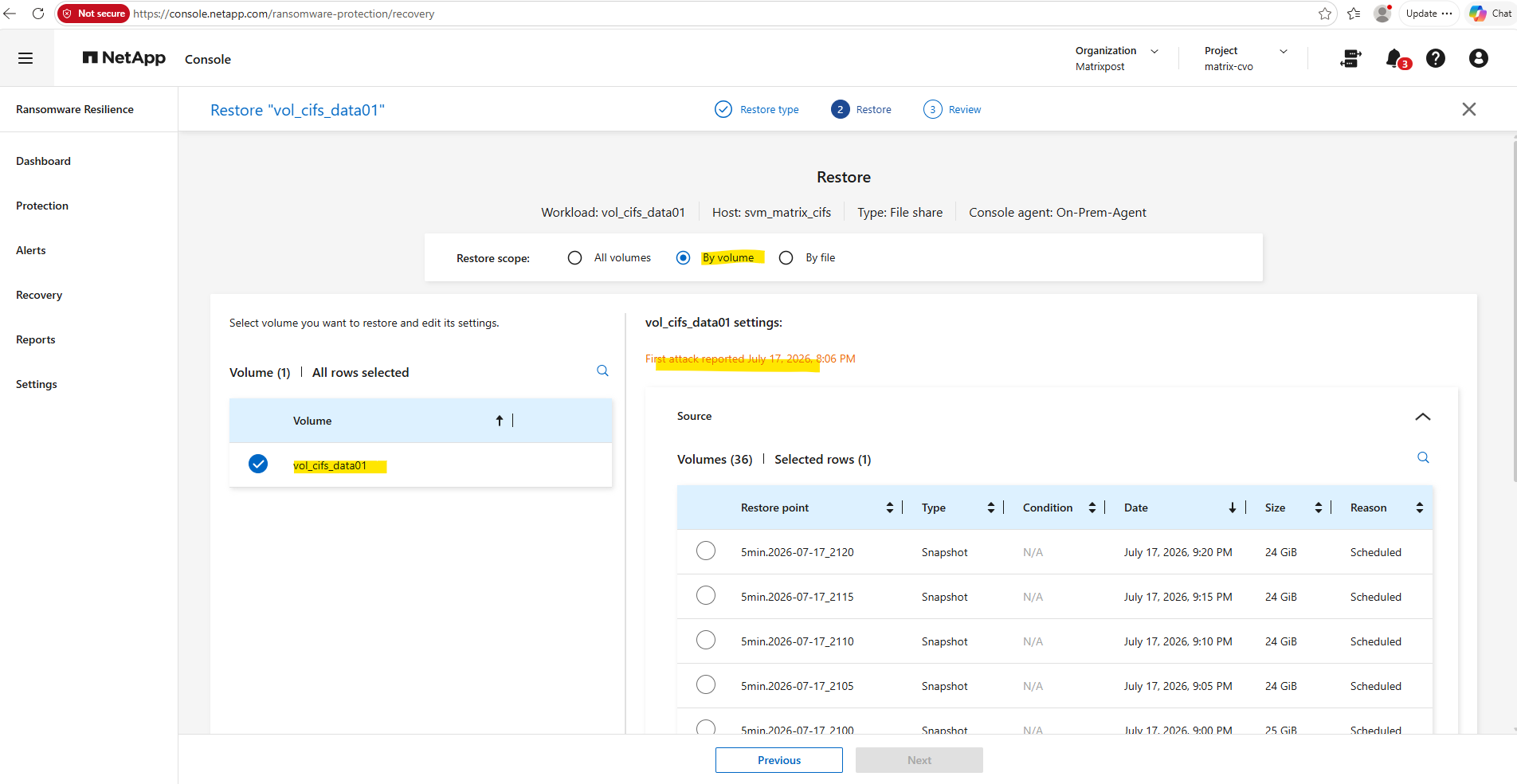
Task: Expand the Organization dropdown
Action: (x=1117, y=58)
